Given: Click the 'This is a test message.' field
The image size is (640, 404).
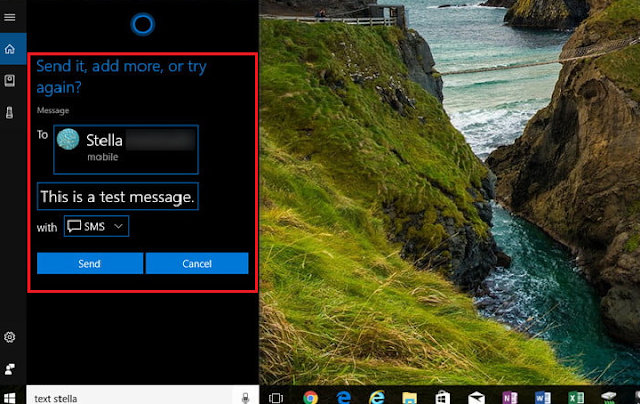Looking at the screenshot, I should coord(118,197).
